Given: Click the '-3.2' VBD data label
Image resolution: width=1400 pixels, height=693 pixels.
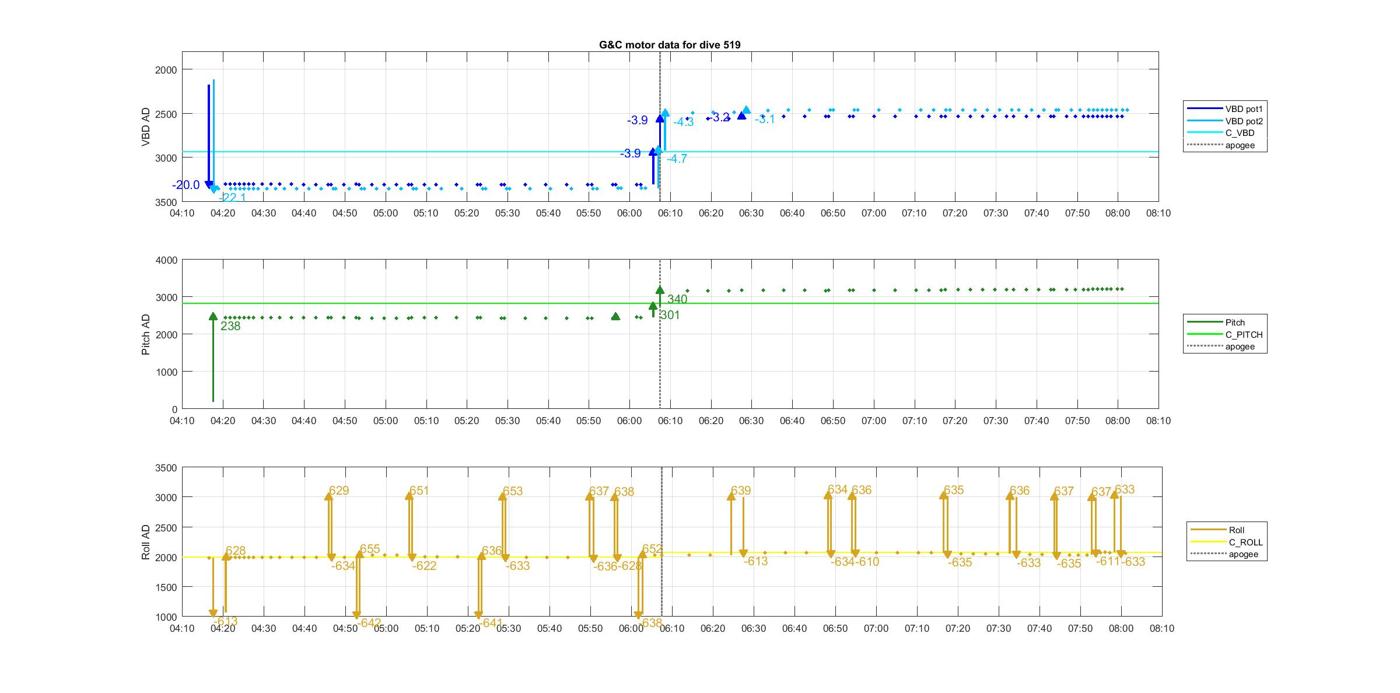Looking at the screenshot, I should (x=721, y=117).
